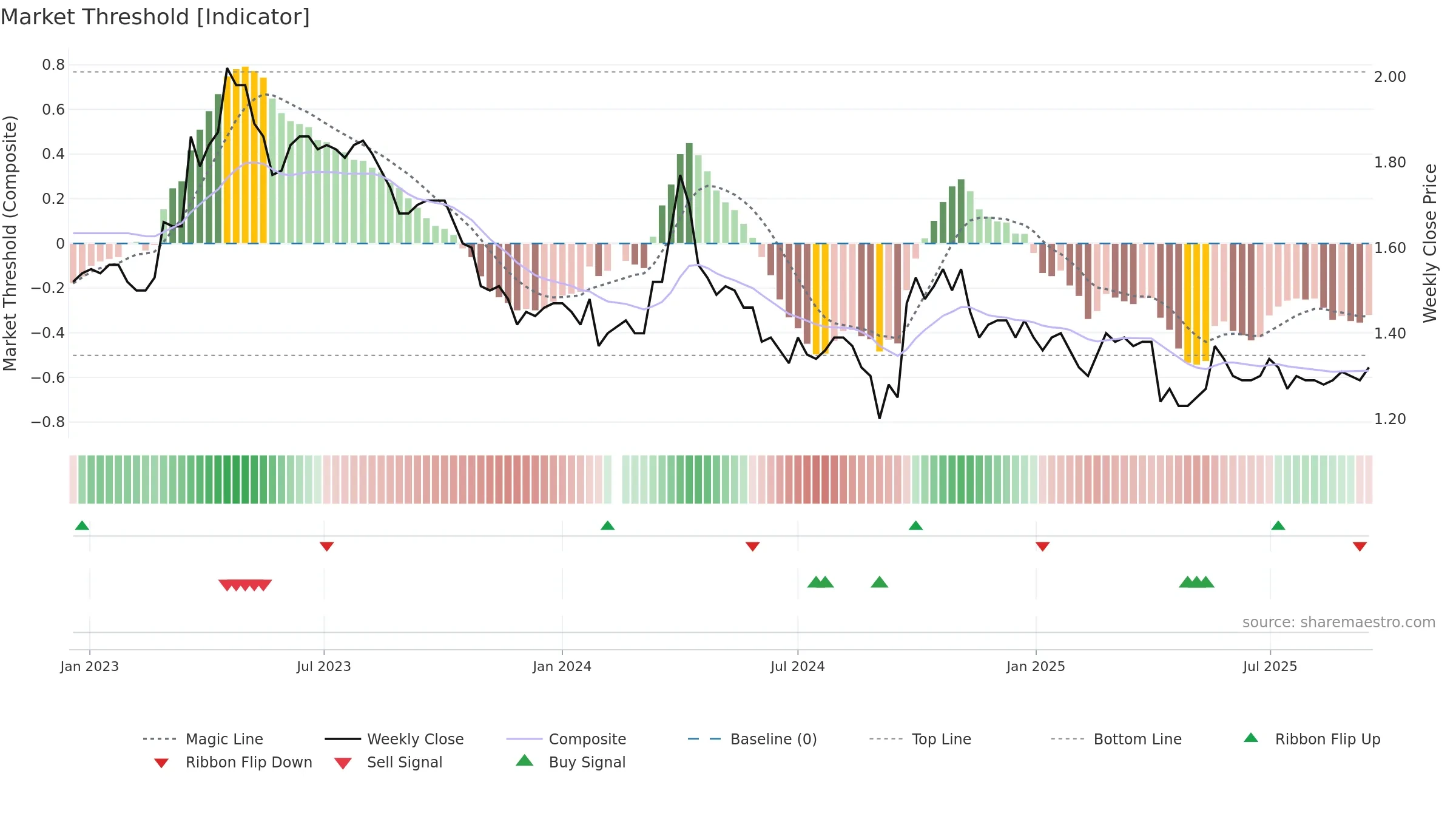Click the first ribbon flip up marker near Jan 2023
This screenshot has height=819, width=1456.
[x=83, y=525]
